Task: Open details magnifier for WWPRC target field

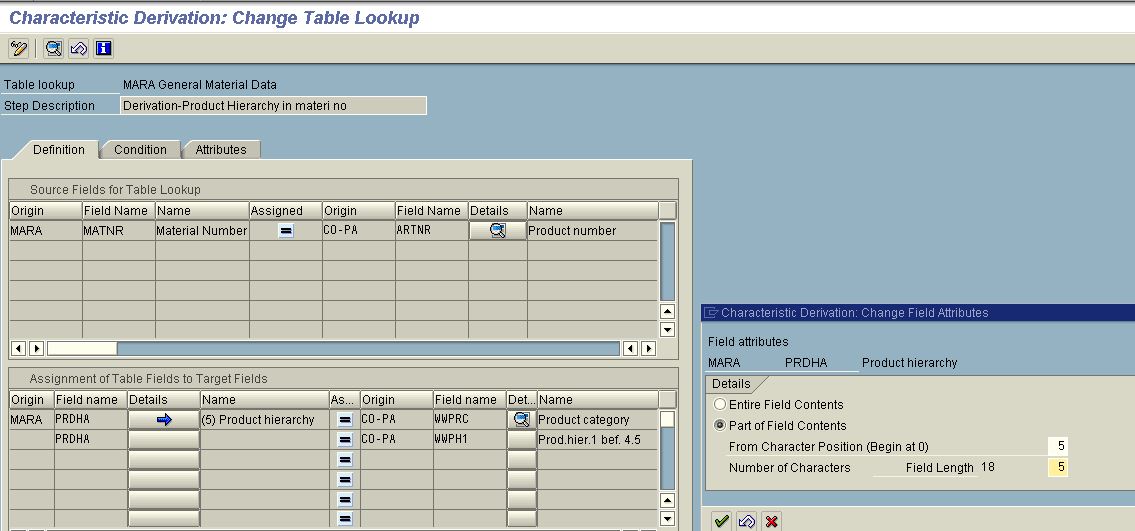Action: click(x=521, y=420)
